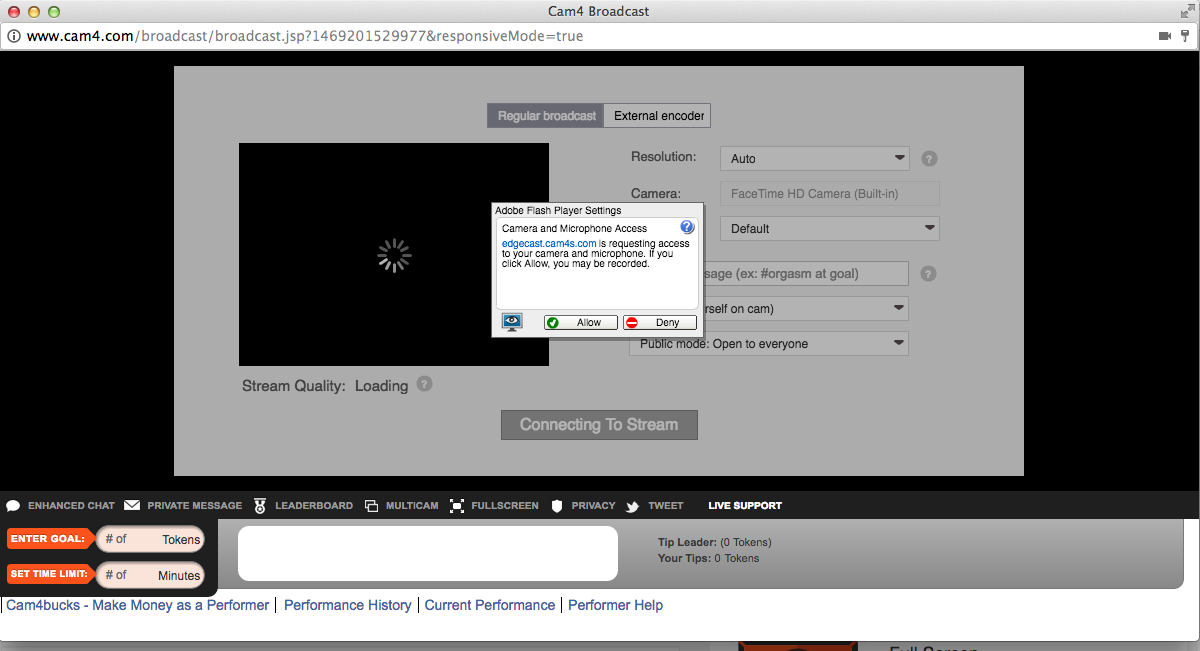
Task: Click the camera icon in address bar
Action: [x=1165, y=36]
